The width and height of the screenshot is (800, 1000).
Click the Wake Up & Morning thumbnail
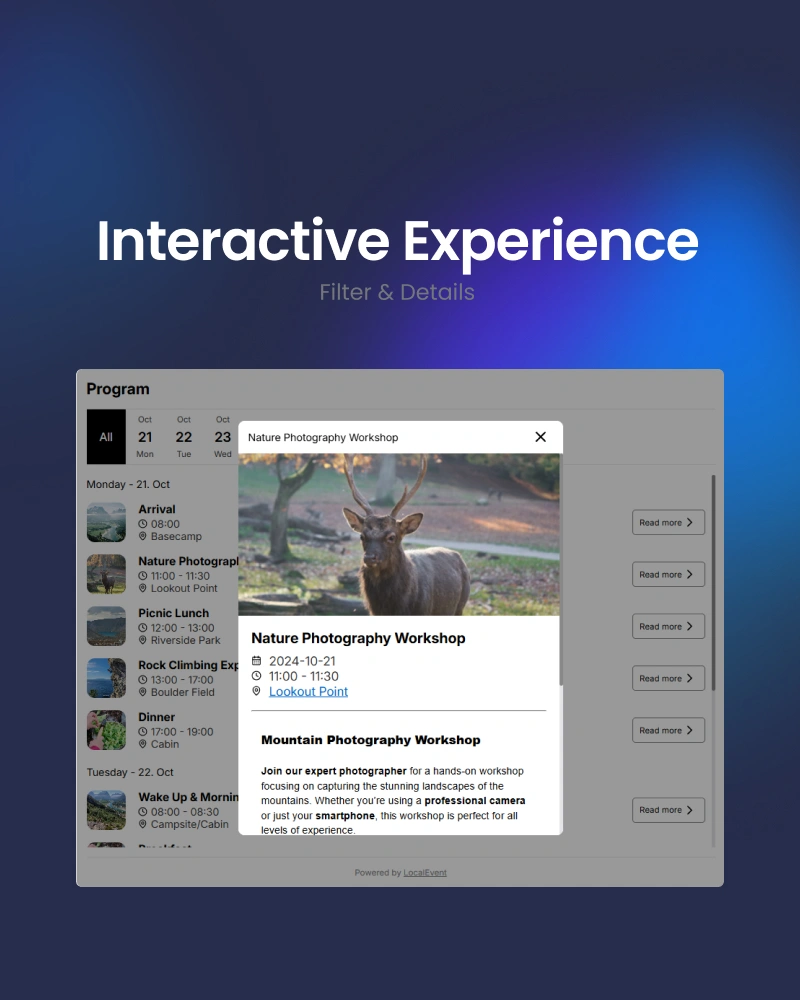coord(107,810)
